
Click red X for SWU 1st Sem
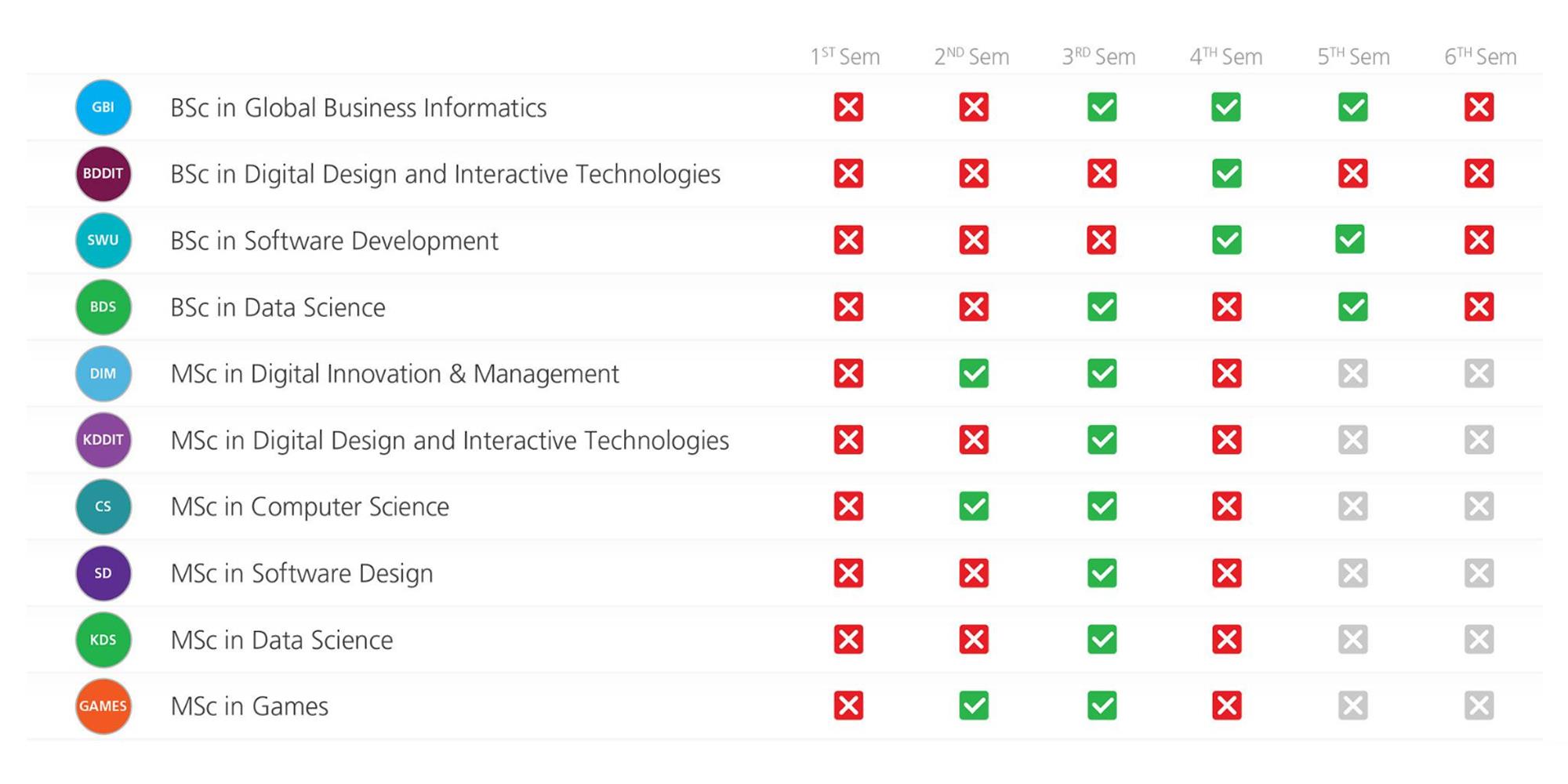[x=848, y=241]
